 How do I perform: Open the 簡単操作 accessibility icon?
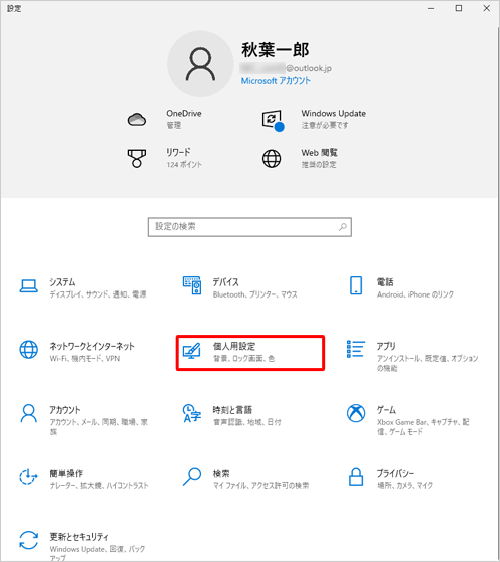[x=28, y=477]
